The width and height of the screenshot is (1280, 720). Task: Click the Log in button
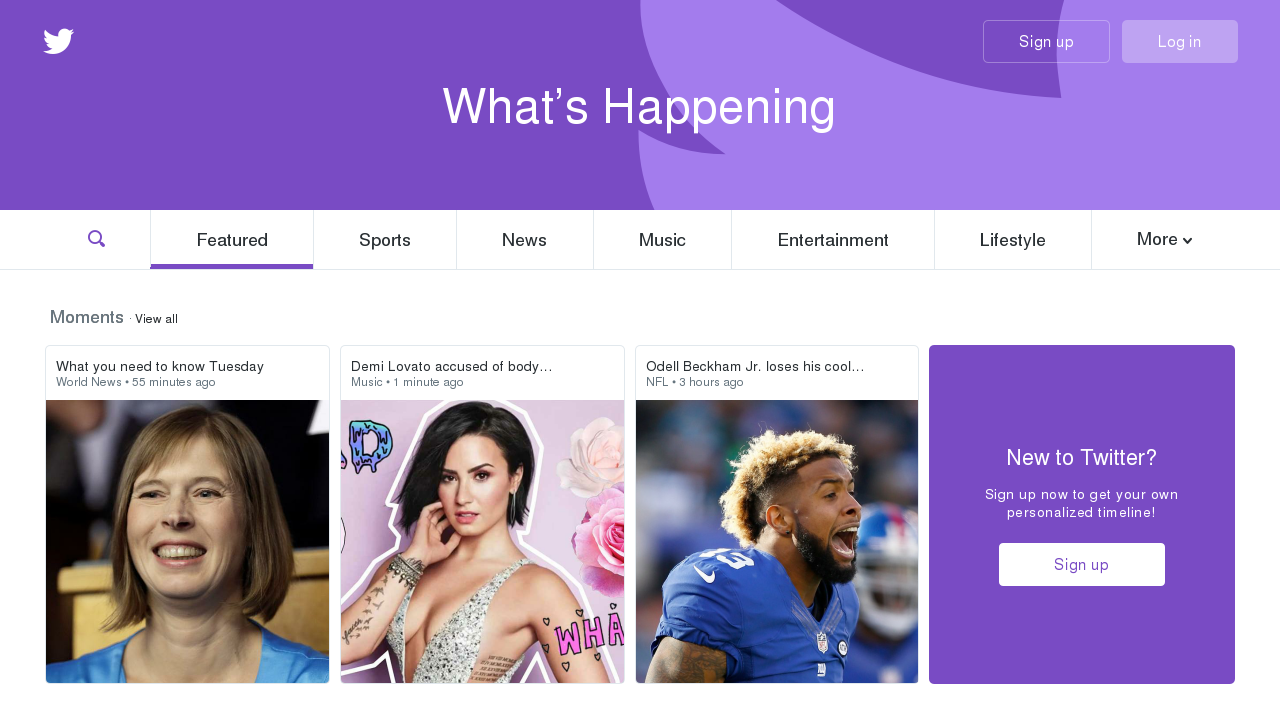coord(1180,42)
